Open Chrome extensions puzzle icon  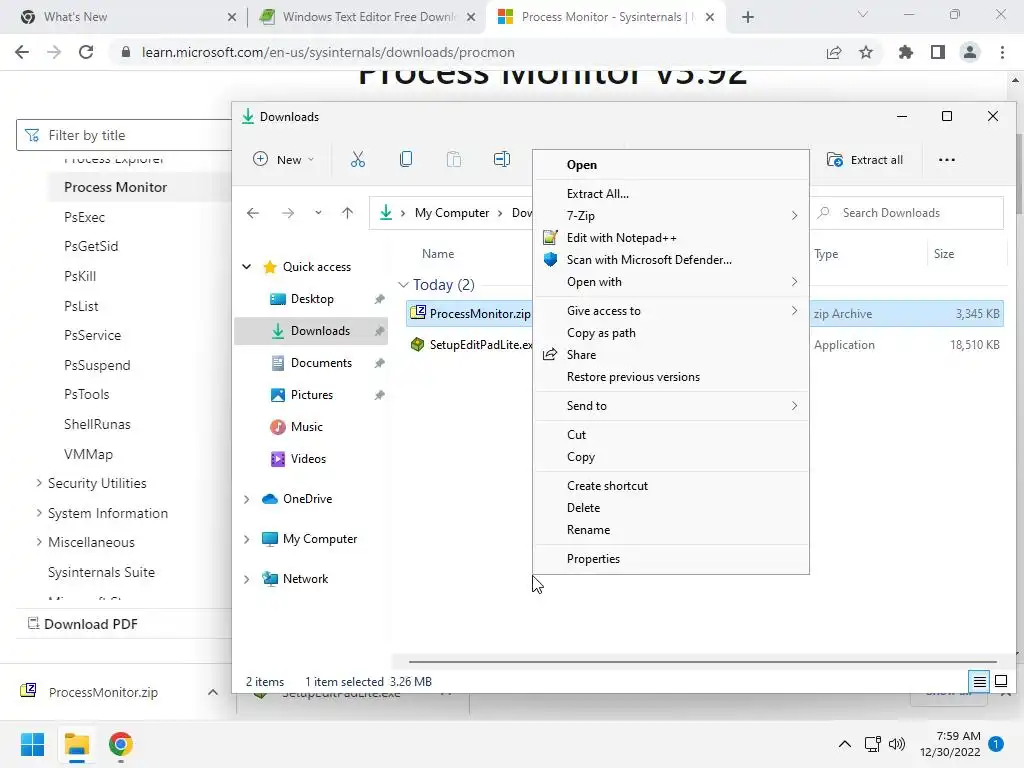905,52
